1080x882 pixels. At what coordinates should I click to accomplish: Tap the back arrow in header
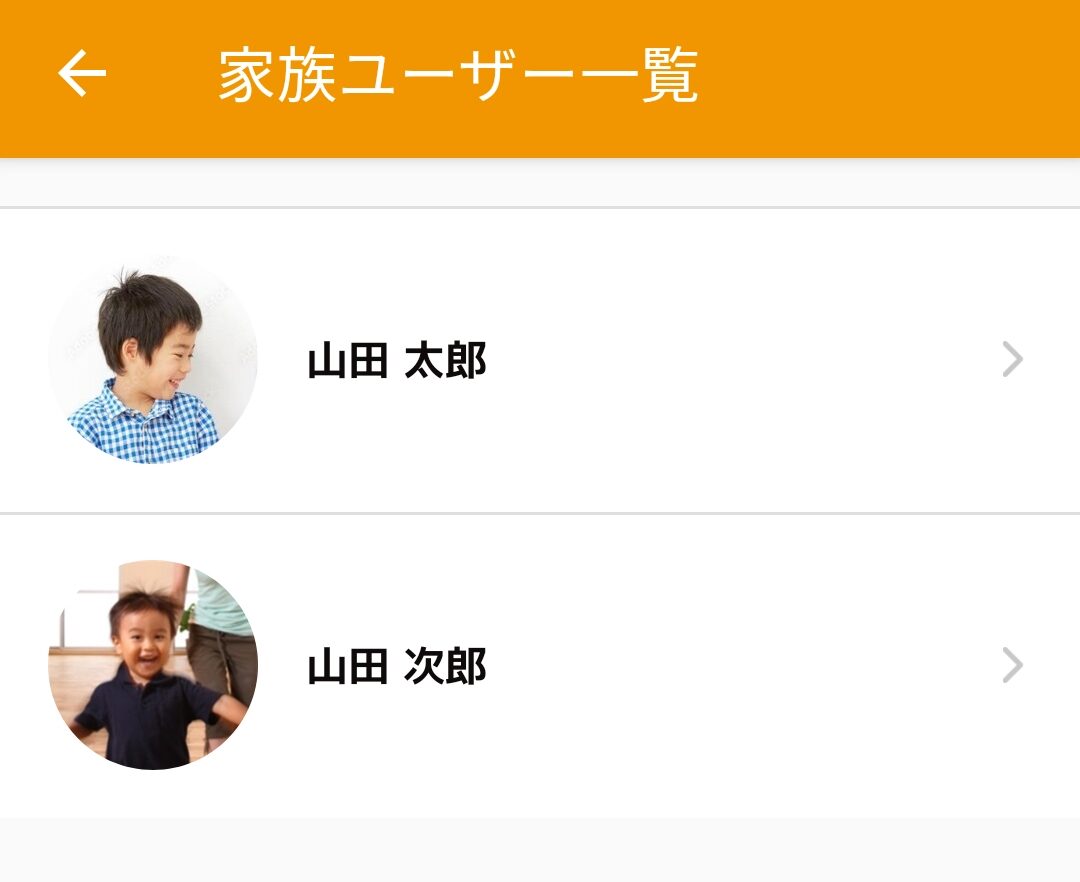tap(82, 74)
